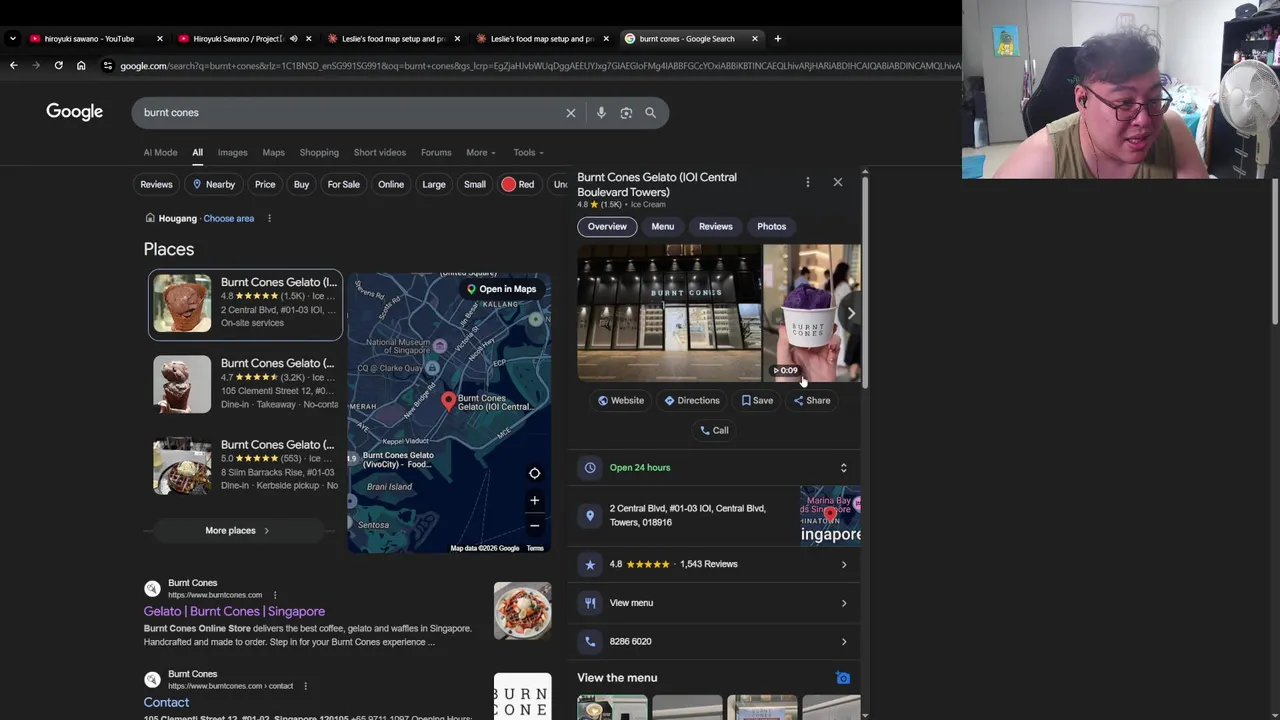
Task: Go back using the browser back arrow
Action: click(13, 66)
